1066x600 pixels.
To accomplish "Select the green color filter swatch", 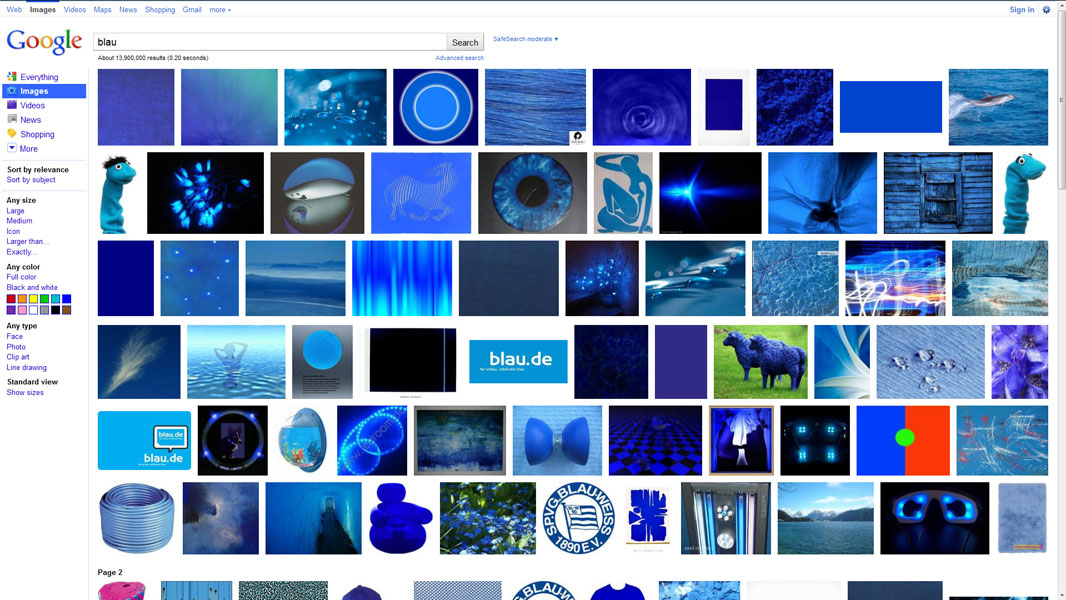I will (45, 299).
